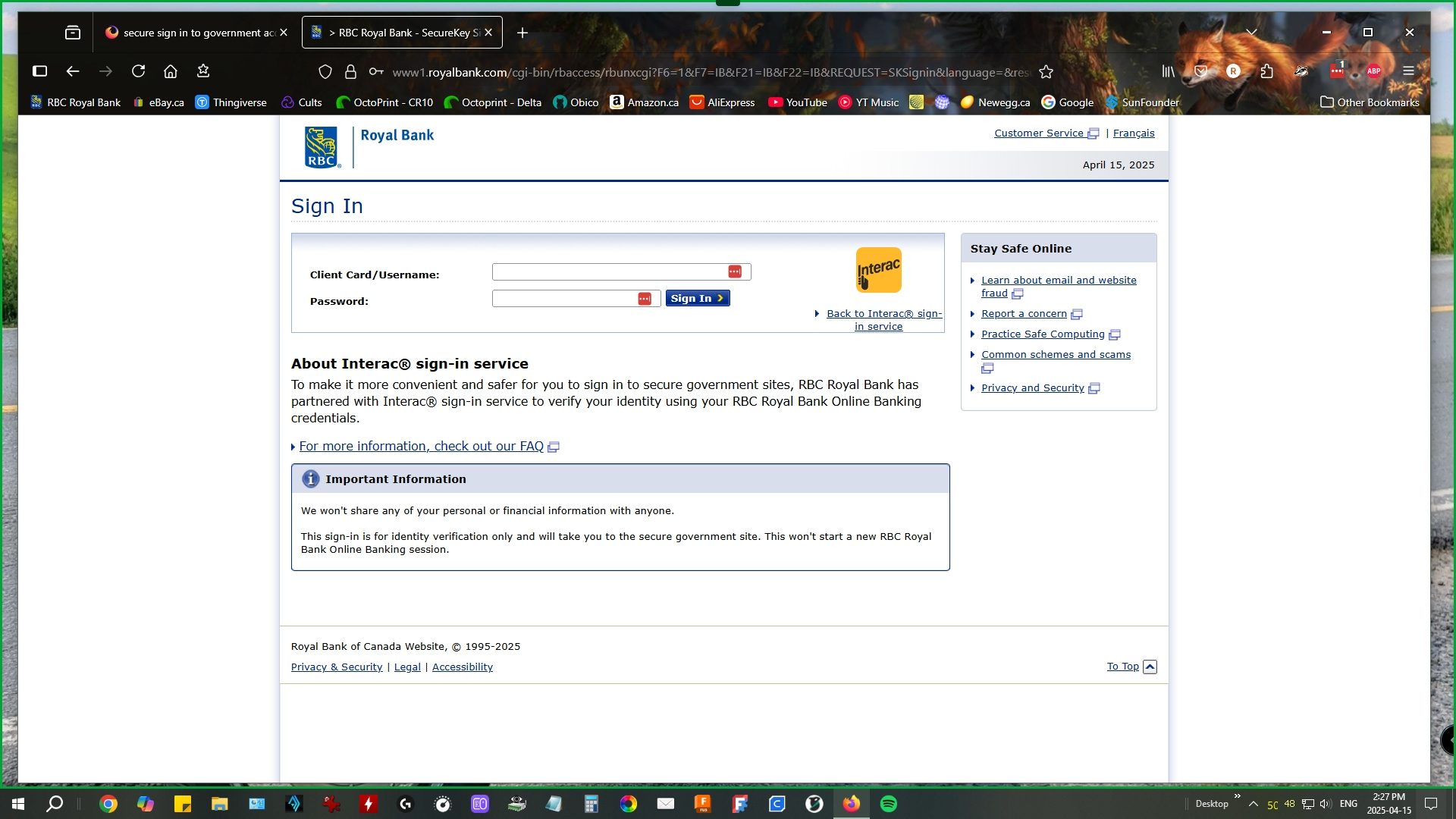The width and height of the screenshot is (1456, 819).
Task: Click the password manager icon in password field
Action: click(x=645, y=299)
